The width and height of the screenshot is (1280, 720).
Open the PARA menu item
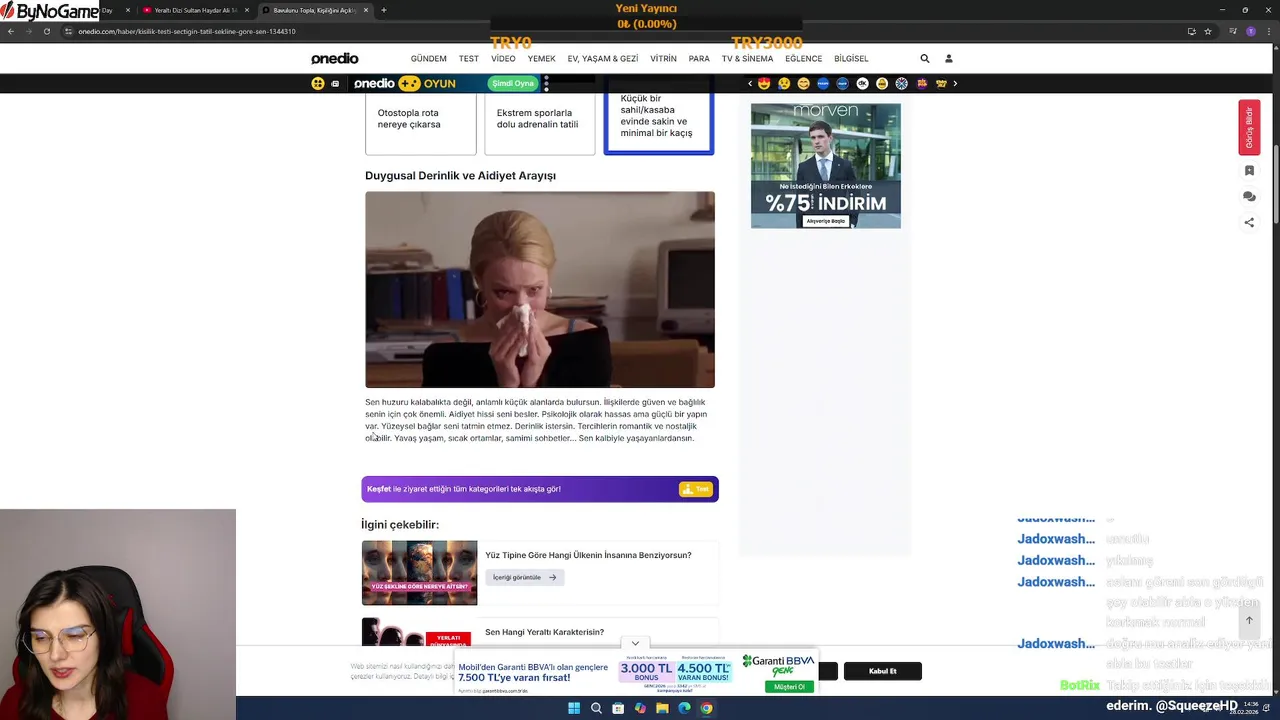(x=699, y=59)
